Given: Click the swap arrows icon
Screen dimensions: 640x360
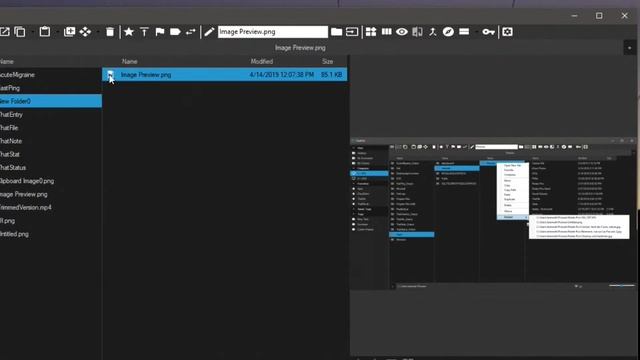Looking at the screenshot, I should [191, 32].
